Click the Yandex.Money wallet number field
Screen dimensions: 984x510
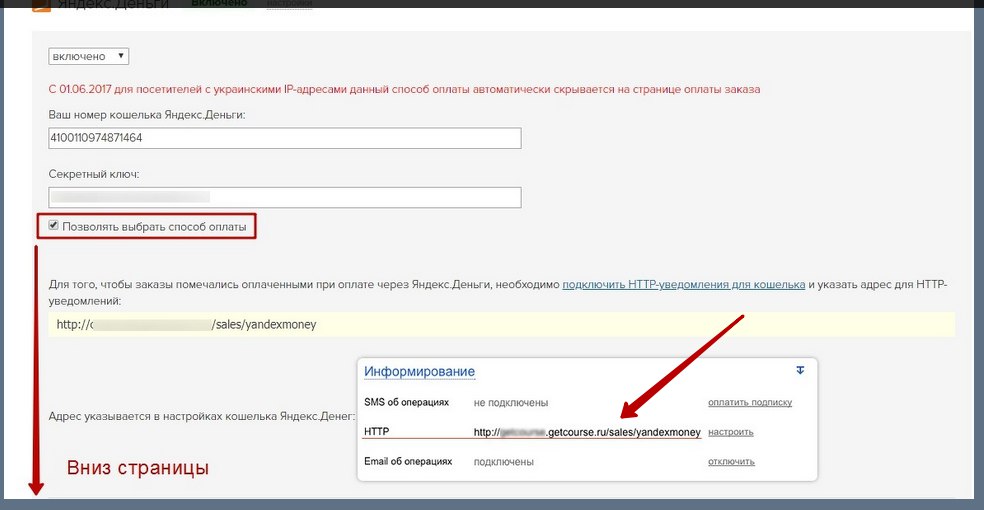click(285, 138)
